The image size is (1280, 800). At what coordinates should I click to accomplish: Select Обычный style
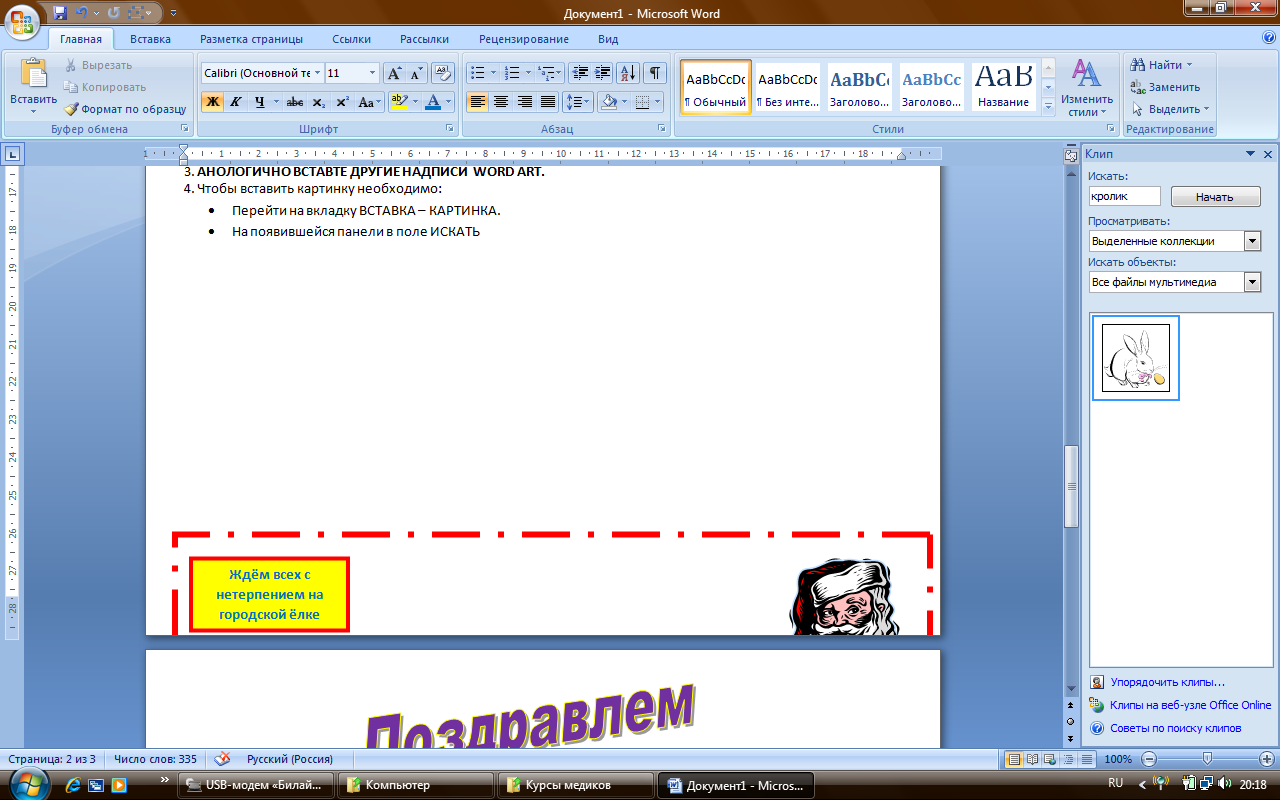tap(716, 87)
